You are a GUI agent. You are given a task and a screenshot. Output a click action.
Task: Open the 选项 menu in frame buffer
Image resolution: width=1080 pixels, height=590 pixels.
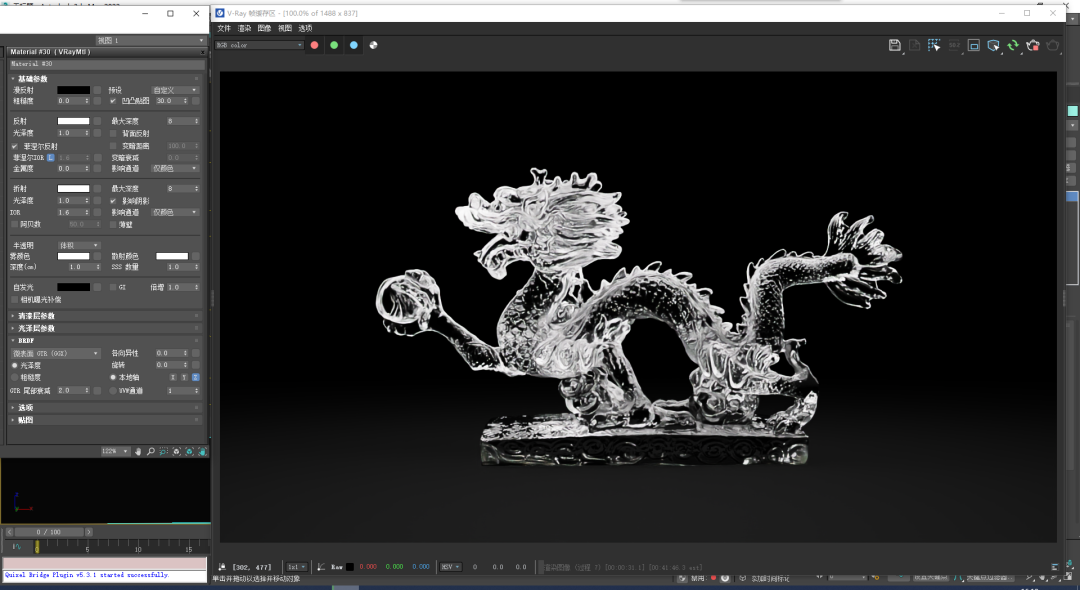pos(306,28)
